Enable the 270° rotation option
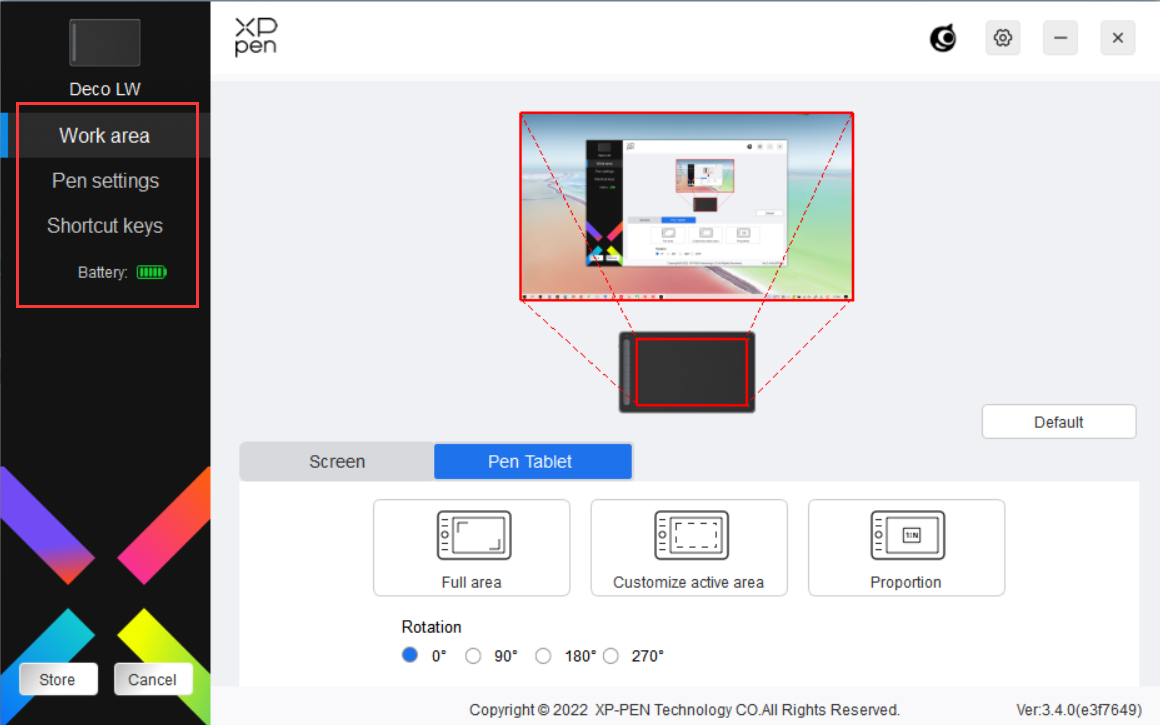Image resolution: width=1160 pixels, height=725 pixels. click(x=611, y=656)
